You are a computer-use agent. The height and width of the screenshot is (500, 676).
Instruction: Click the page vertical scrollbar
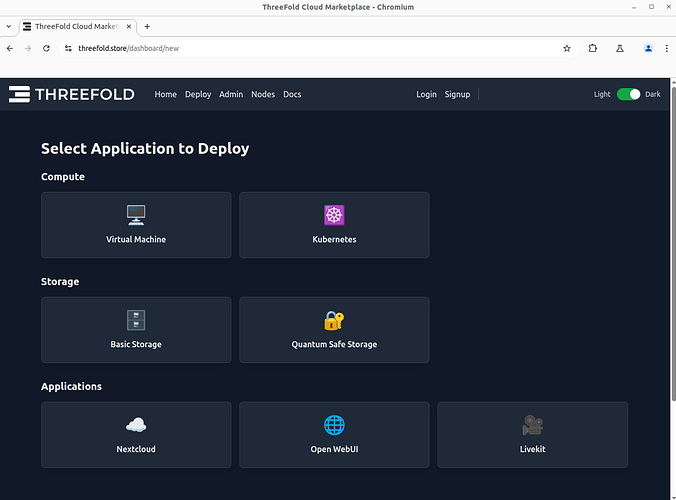point(673,244)
